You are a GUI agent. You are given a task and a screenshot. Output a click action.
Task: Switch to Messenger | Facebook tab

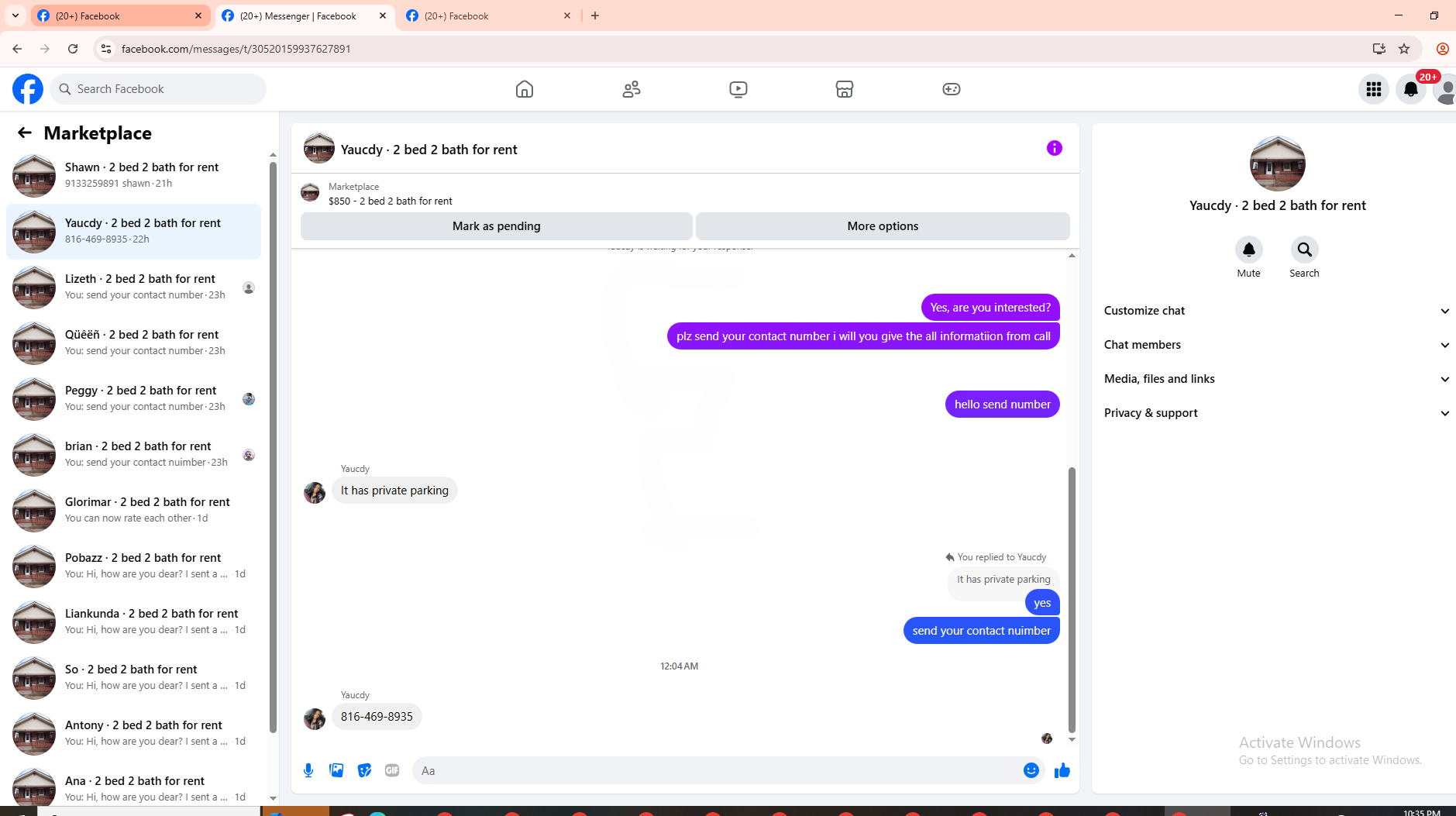point(305,15)
